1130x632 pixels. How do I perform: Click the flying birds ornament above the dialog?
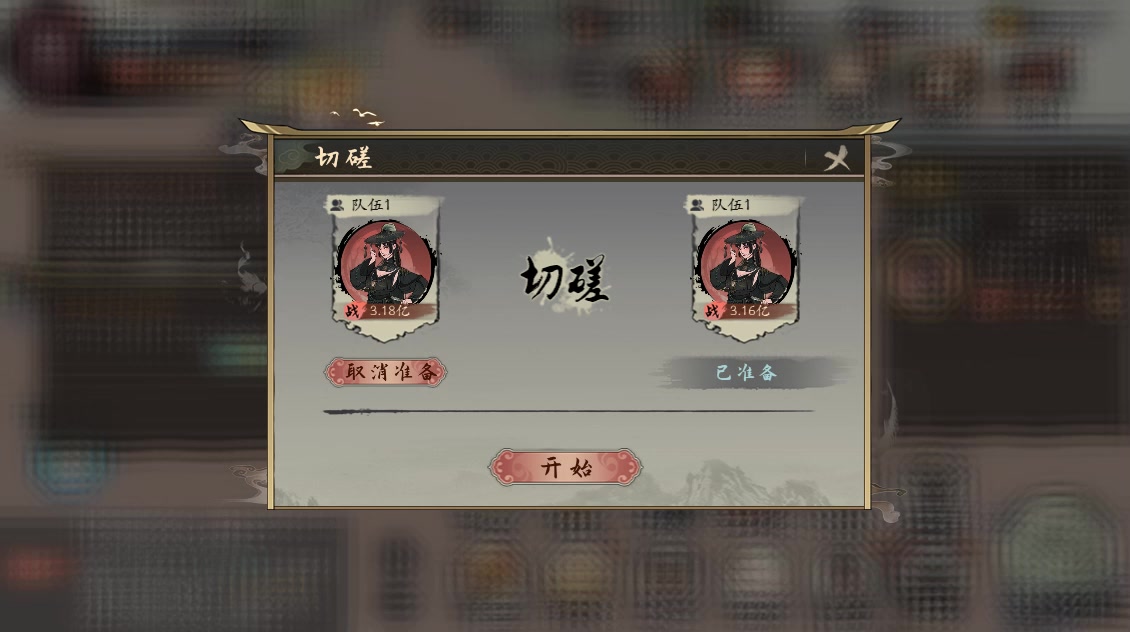coord(357,117)
